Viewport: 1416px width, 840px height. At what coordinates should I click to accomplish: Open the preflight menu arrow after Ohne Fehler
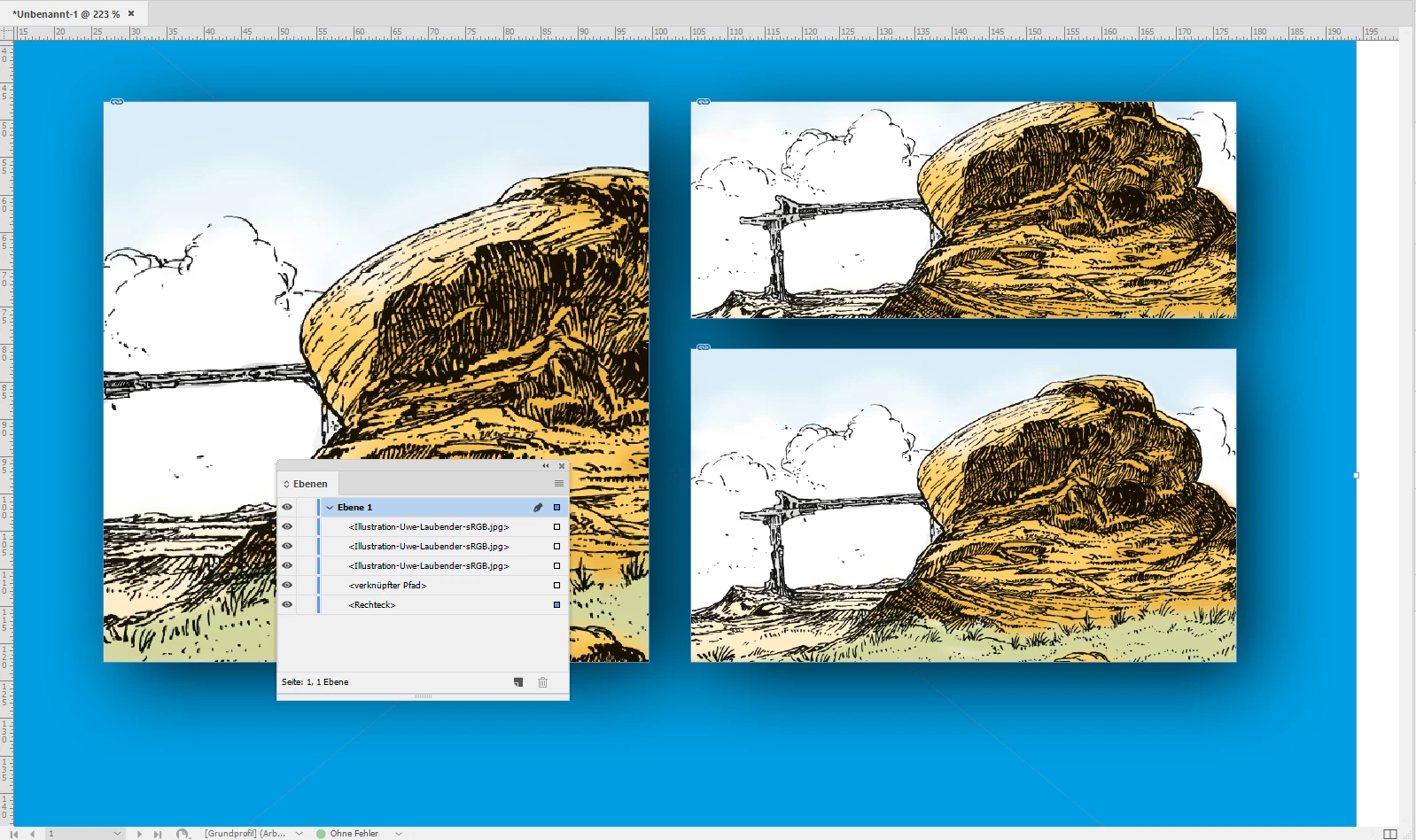point(399,834)
